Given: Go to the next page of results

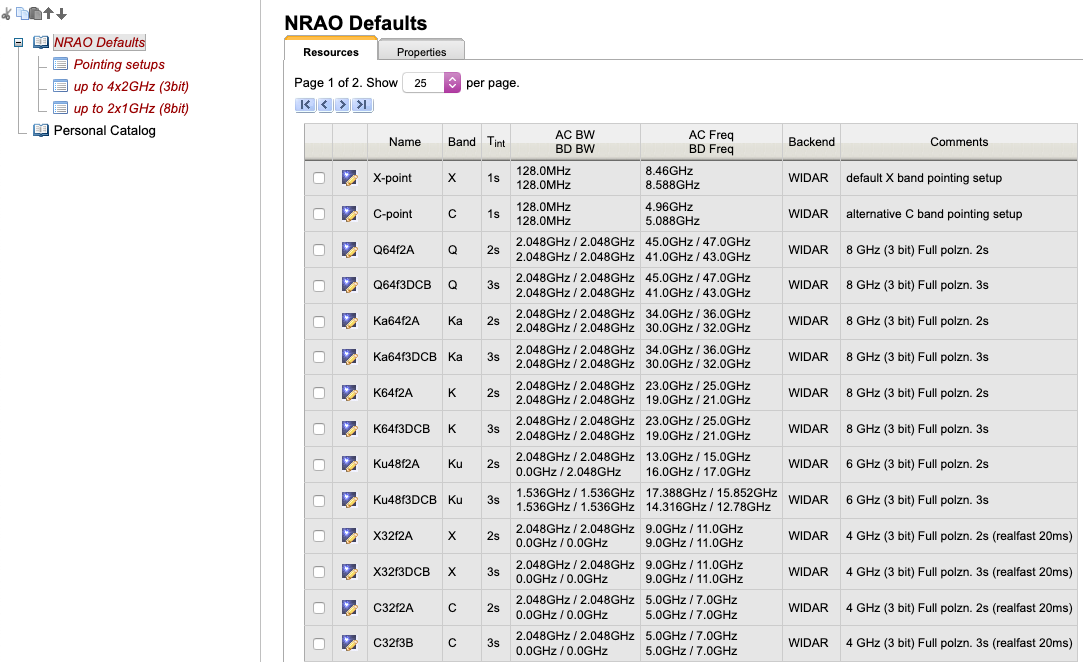Looking at the screenshot, I should [x=343, y=105].
